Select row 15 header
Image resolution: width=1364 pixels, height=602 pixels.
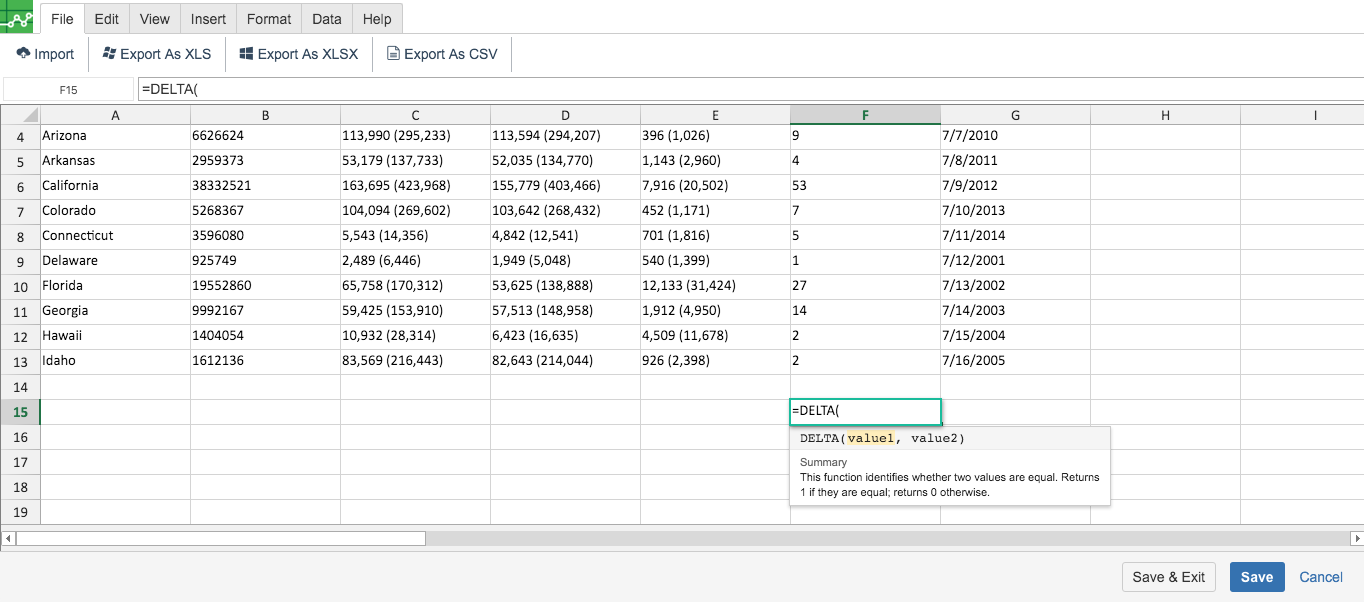click(x=20, y=412)
